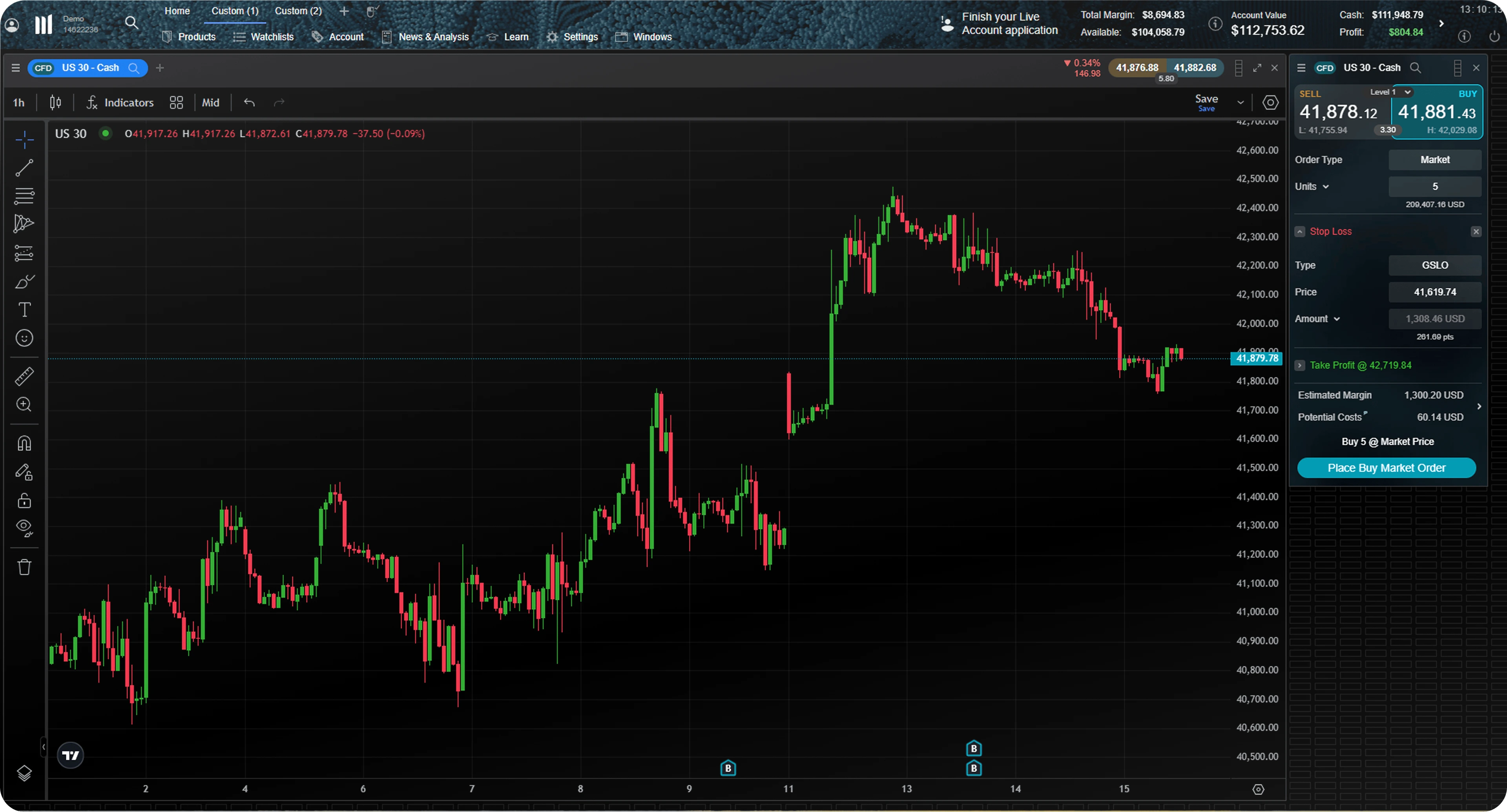Image resolution: width=1507 pixels, height=812 pixels.
Task: Click the zoom in tool
Action: [x=24, y=404]
